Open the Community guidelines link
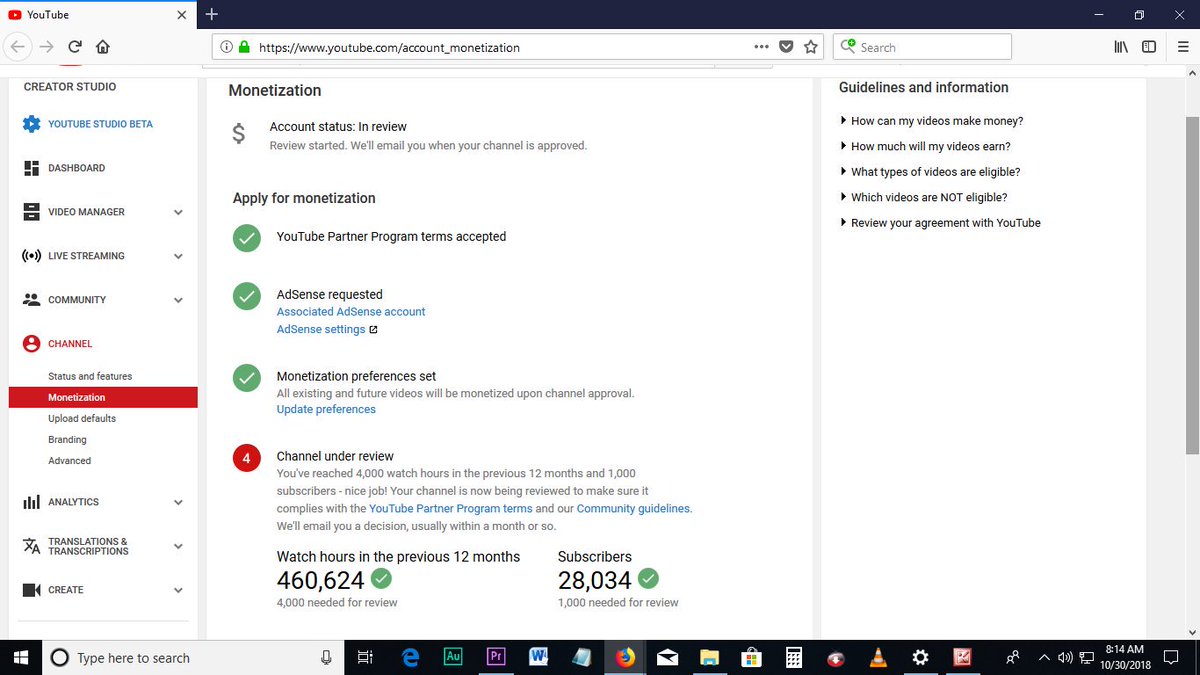The height and width of the screenshot is (675, 1200). [x=633, y=508]
